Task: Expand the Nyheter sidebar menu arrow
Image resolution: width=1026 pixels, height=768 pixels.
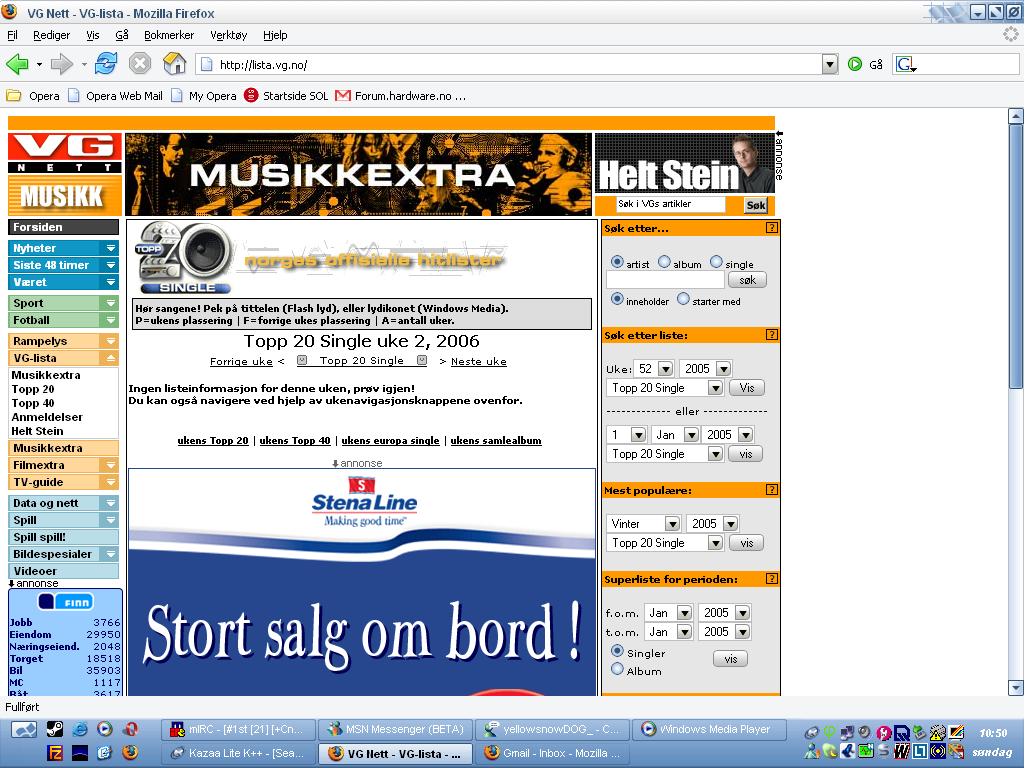Action: point(111,248)
